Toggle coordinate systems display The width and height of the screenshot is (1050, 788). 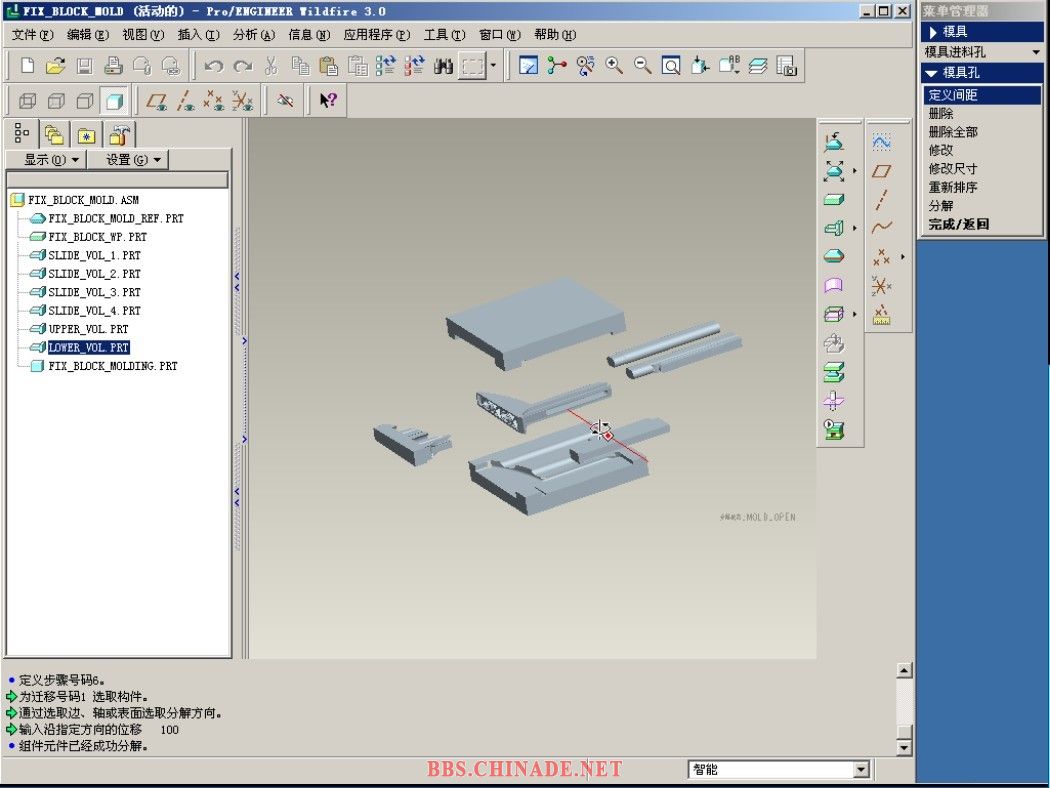[x=242, y=101]
